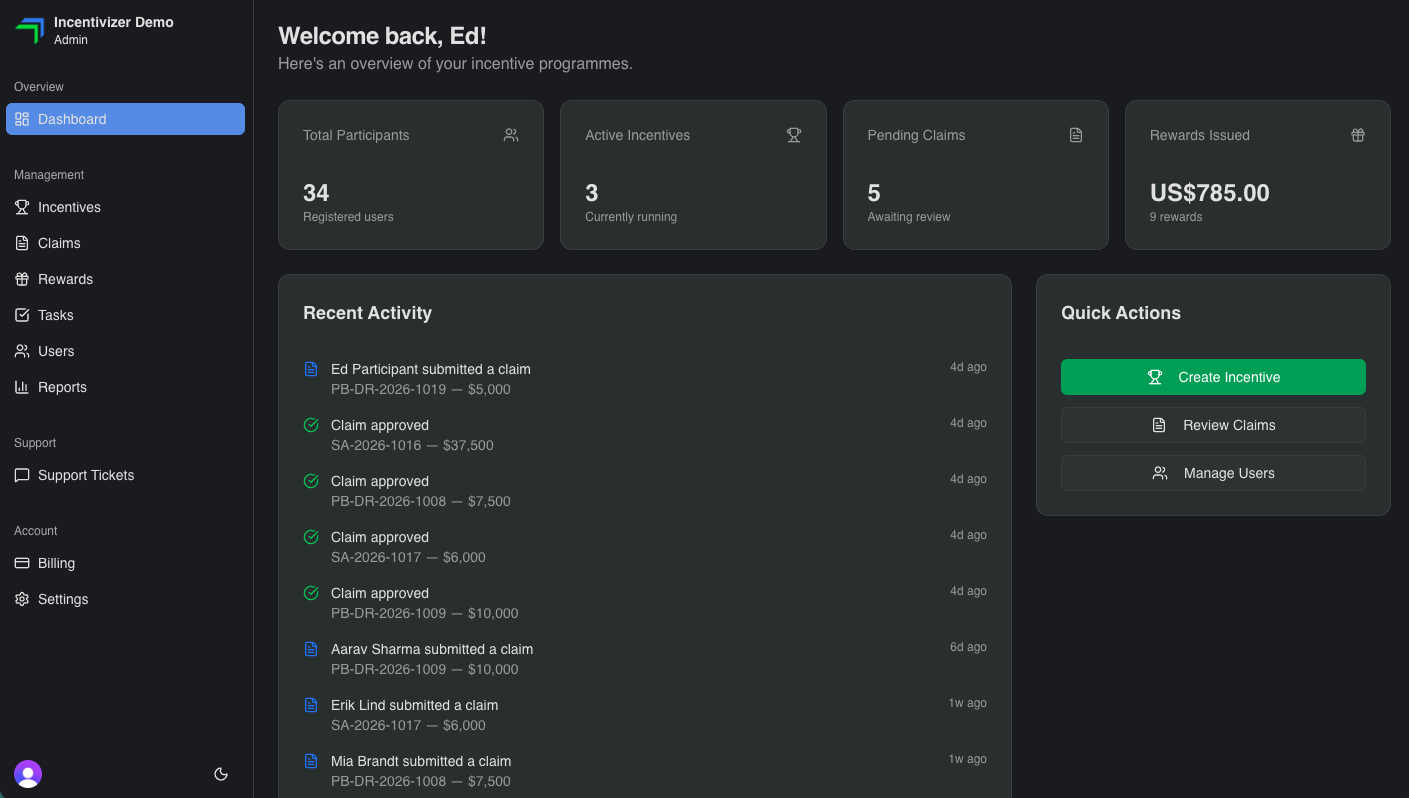Open the Reports page
This screenshot has width=1409, height=798.
(125, 387)
